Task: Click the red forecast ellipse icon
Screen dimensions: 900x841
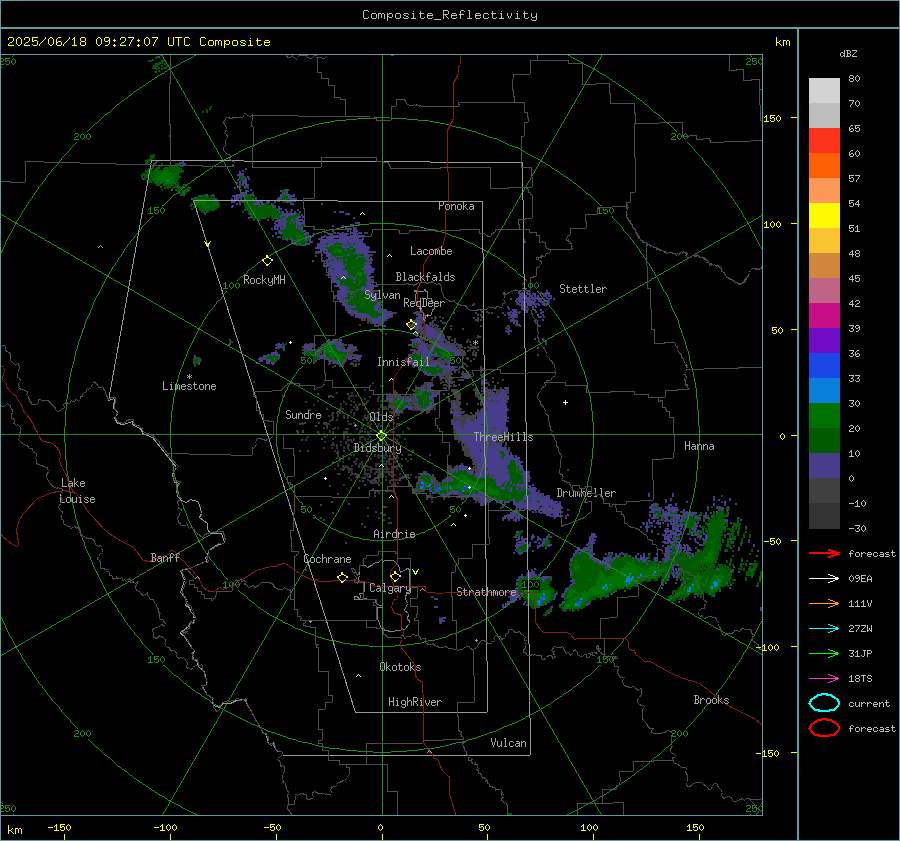Action: 824,728
